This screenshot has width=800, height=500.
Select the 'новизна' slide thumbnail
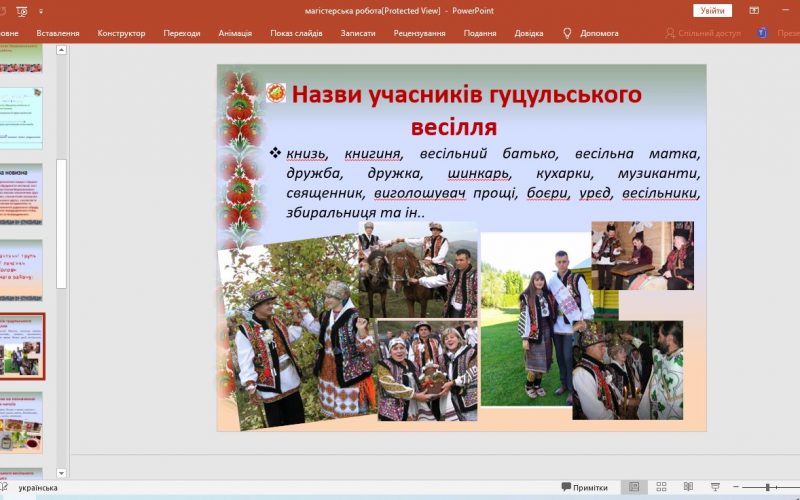click(21, 194)
